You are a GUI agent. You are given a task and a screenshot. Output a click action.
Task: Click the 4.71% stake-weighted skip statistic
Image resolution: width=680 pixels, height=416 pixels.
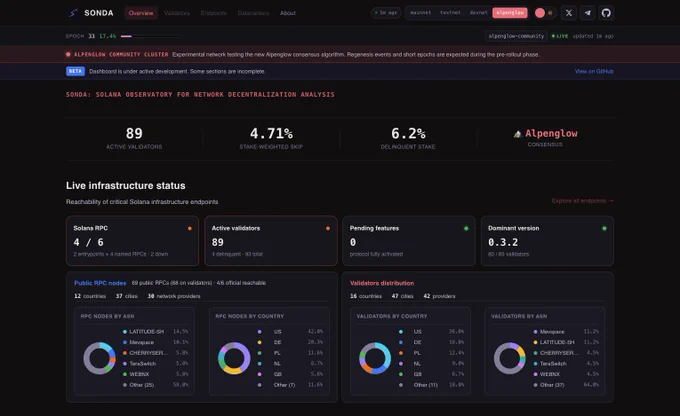[271, 138]
